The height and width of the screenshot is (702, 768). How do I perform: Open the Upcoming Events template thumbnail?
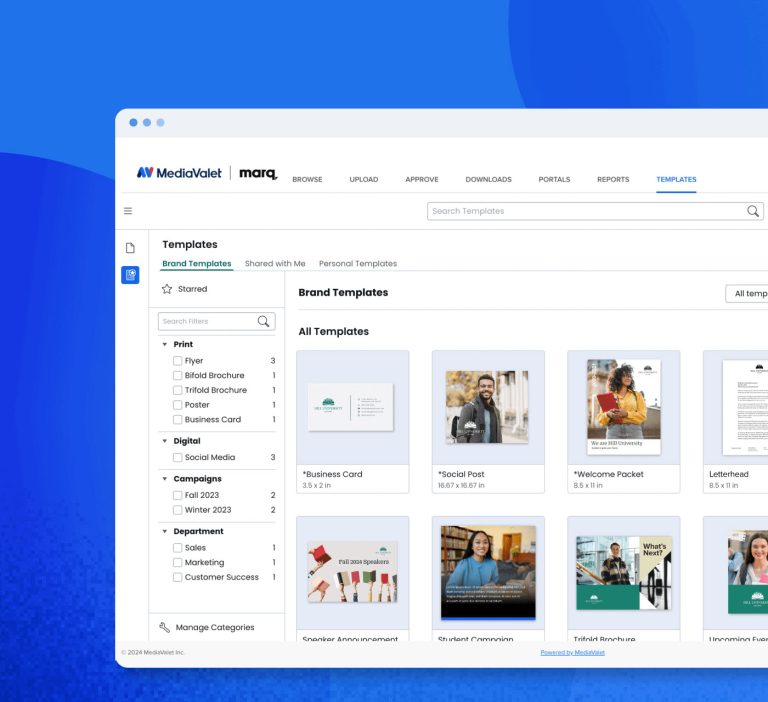[736, 572]
